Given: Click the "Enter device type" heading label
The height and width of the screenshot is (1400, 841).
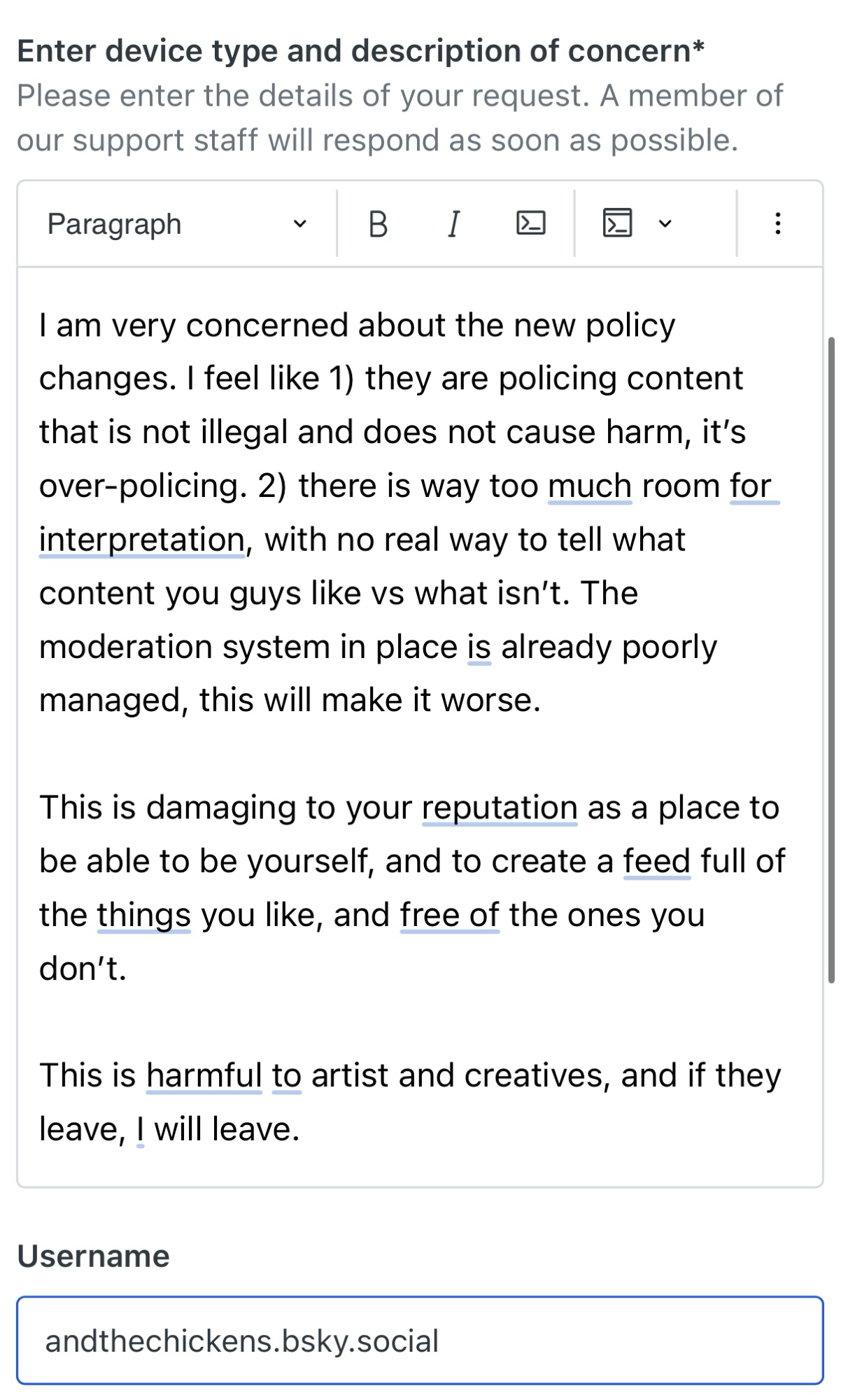Looking at the screenshot, I should (360, 51).
